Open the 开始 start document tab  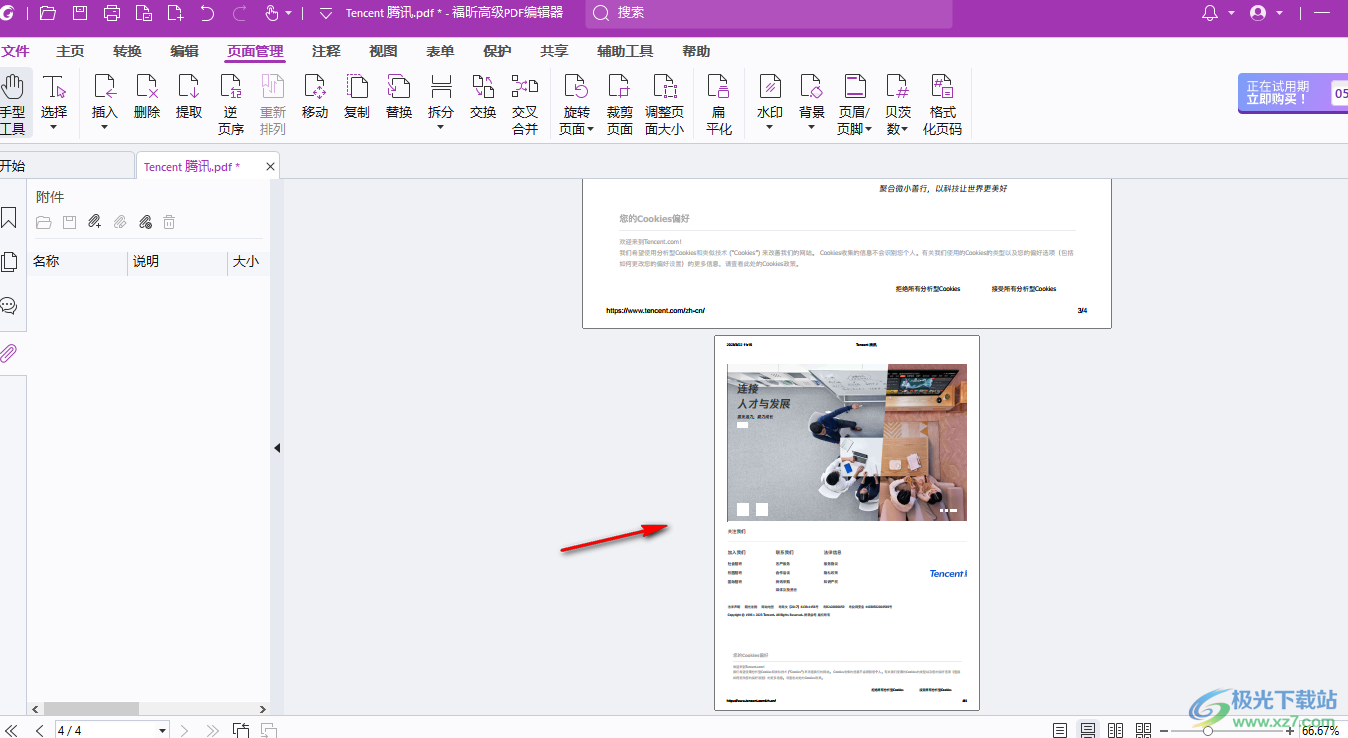click(65, 166)
